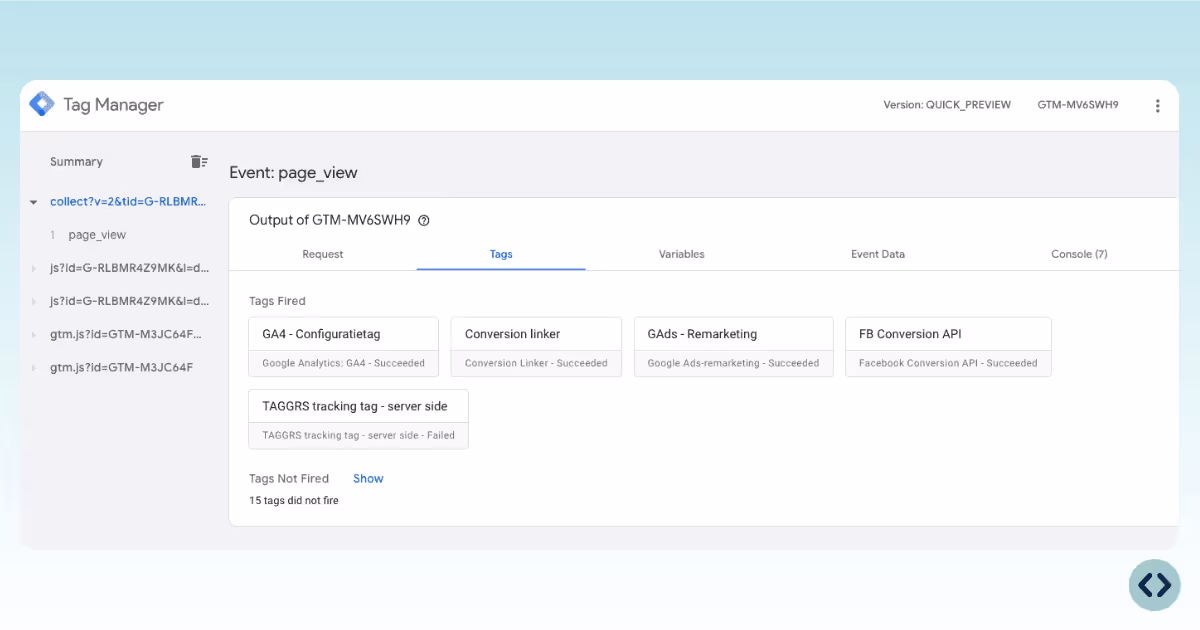
Task: Open the Variables tab
Action: (682, 254)
